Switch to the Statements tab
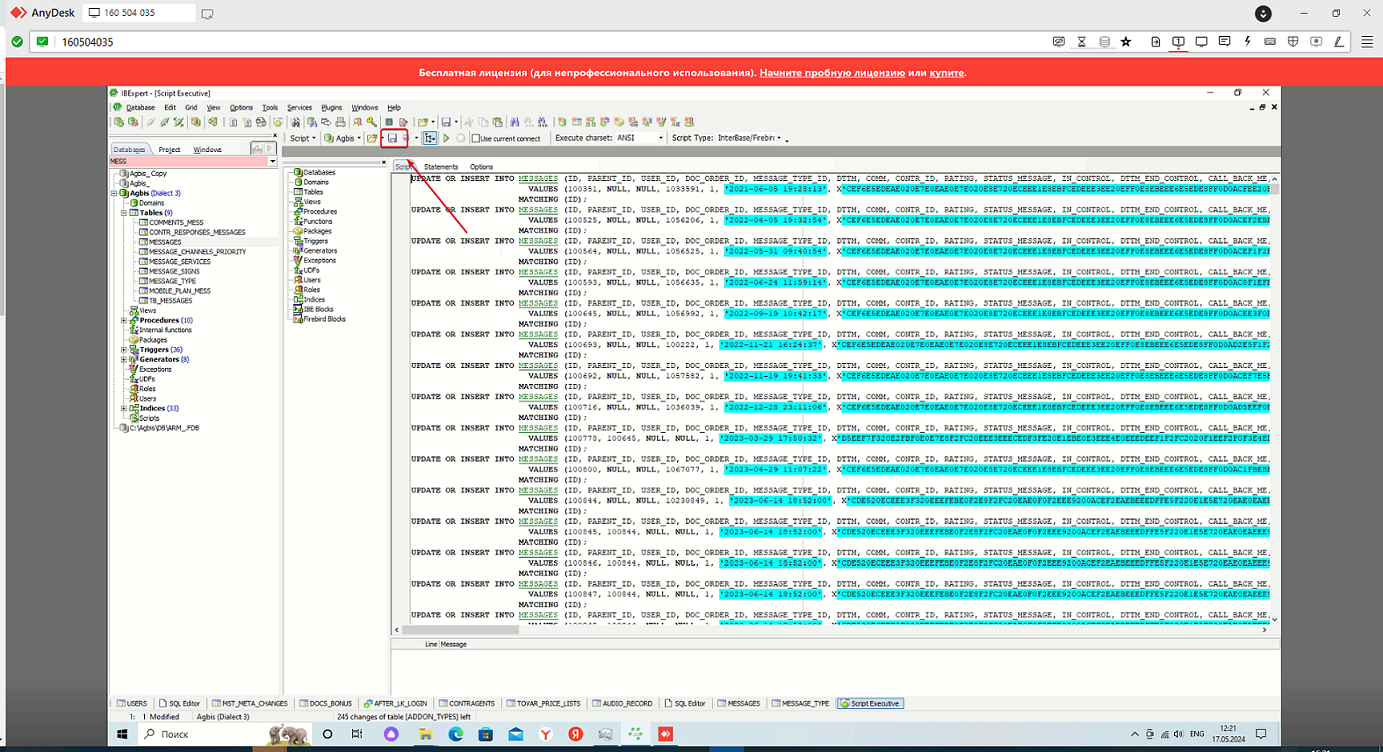Viewport: 1383px width, 752px height. point(441,167)
